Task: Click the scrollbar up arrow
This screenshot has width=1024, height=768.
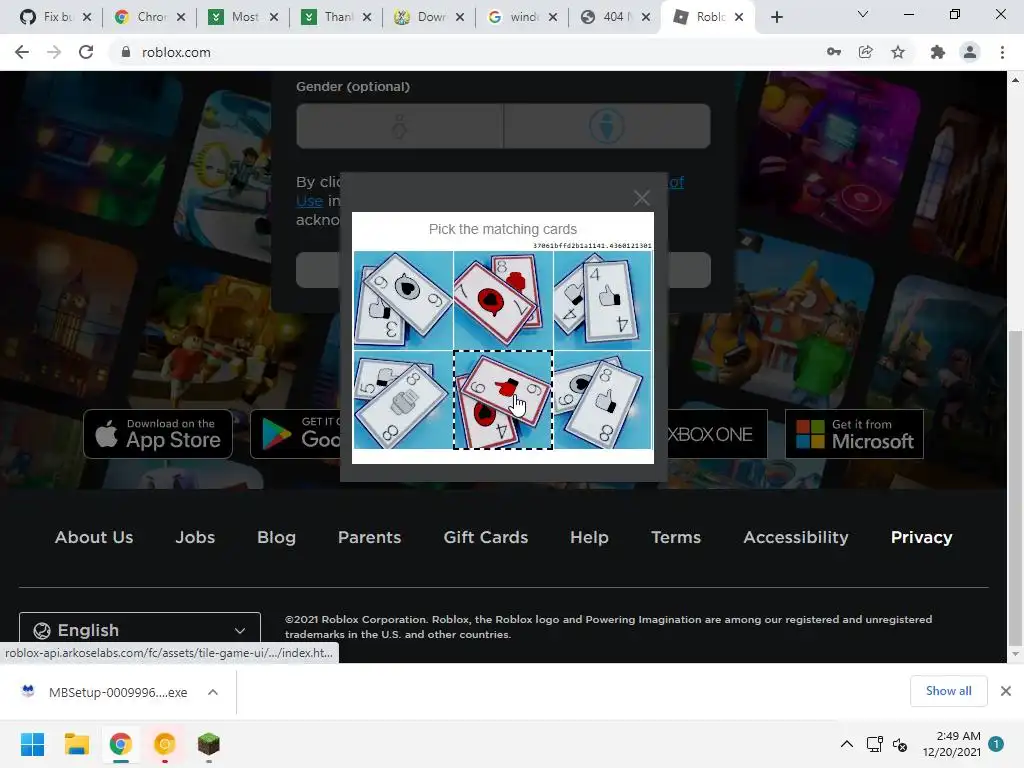Action: 1015,80
